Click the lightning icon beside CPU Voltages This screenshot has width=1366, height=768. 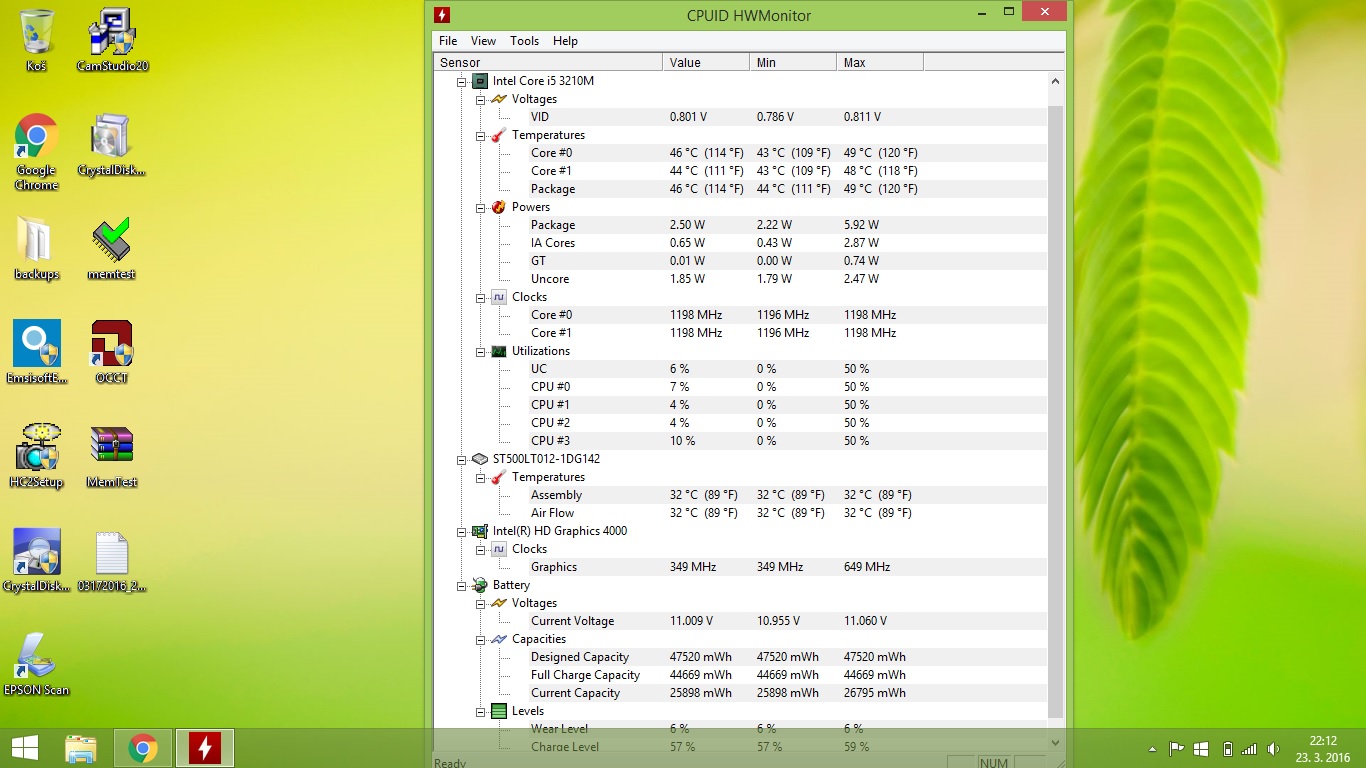pyautogui.click(x=499, y=99)
